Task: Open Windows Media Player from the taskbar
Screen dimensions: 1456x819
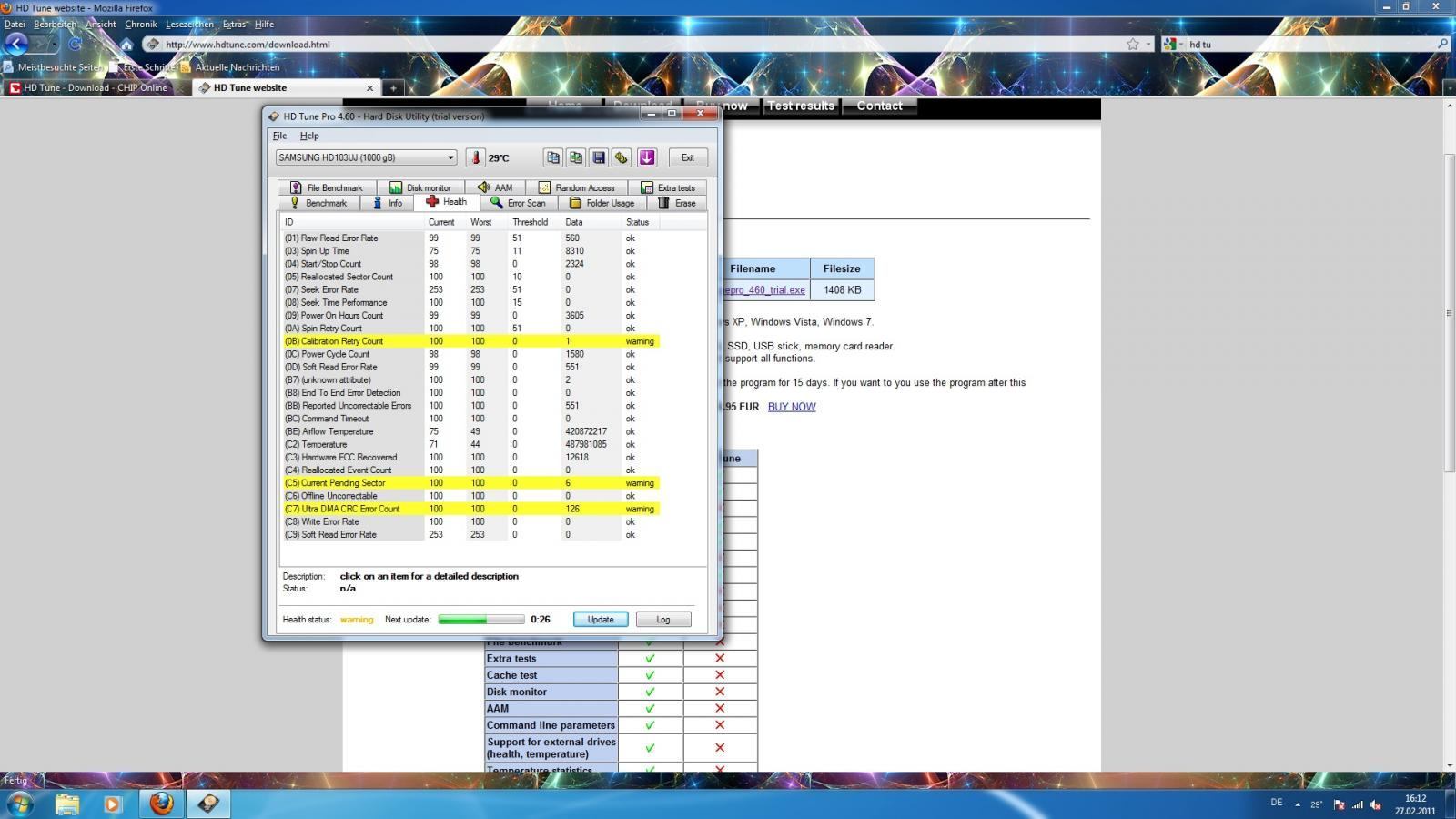Action: (113, 804)
